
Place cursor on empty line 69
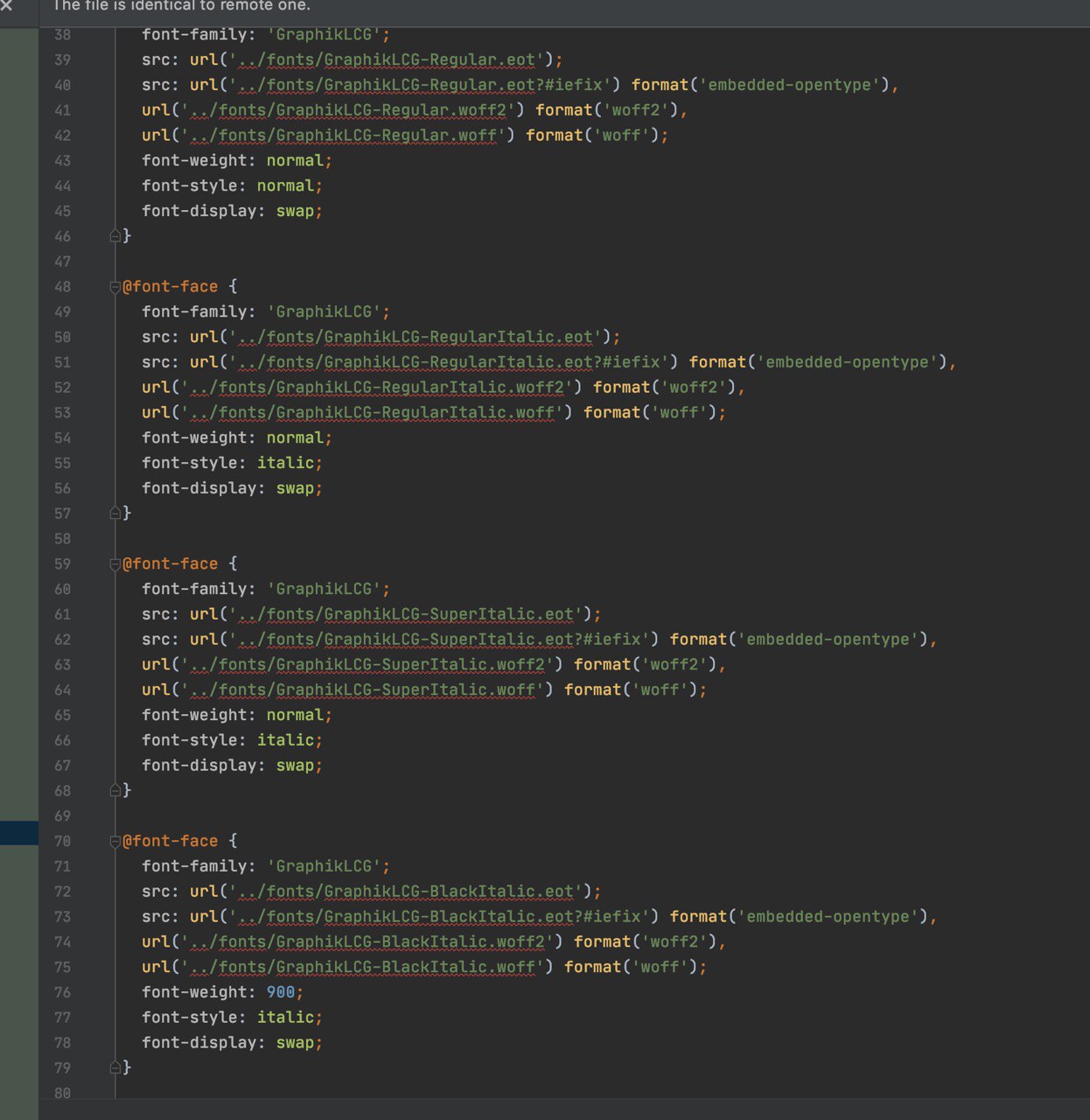350,815
